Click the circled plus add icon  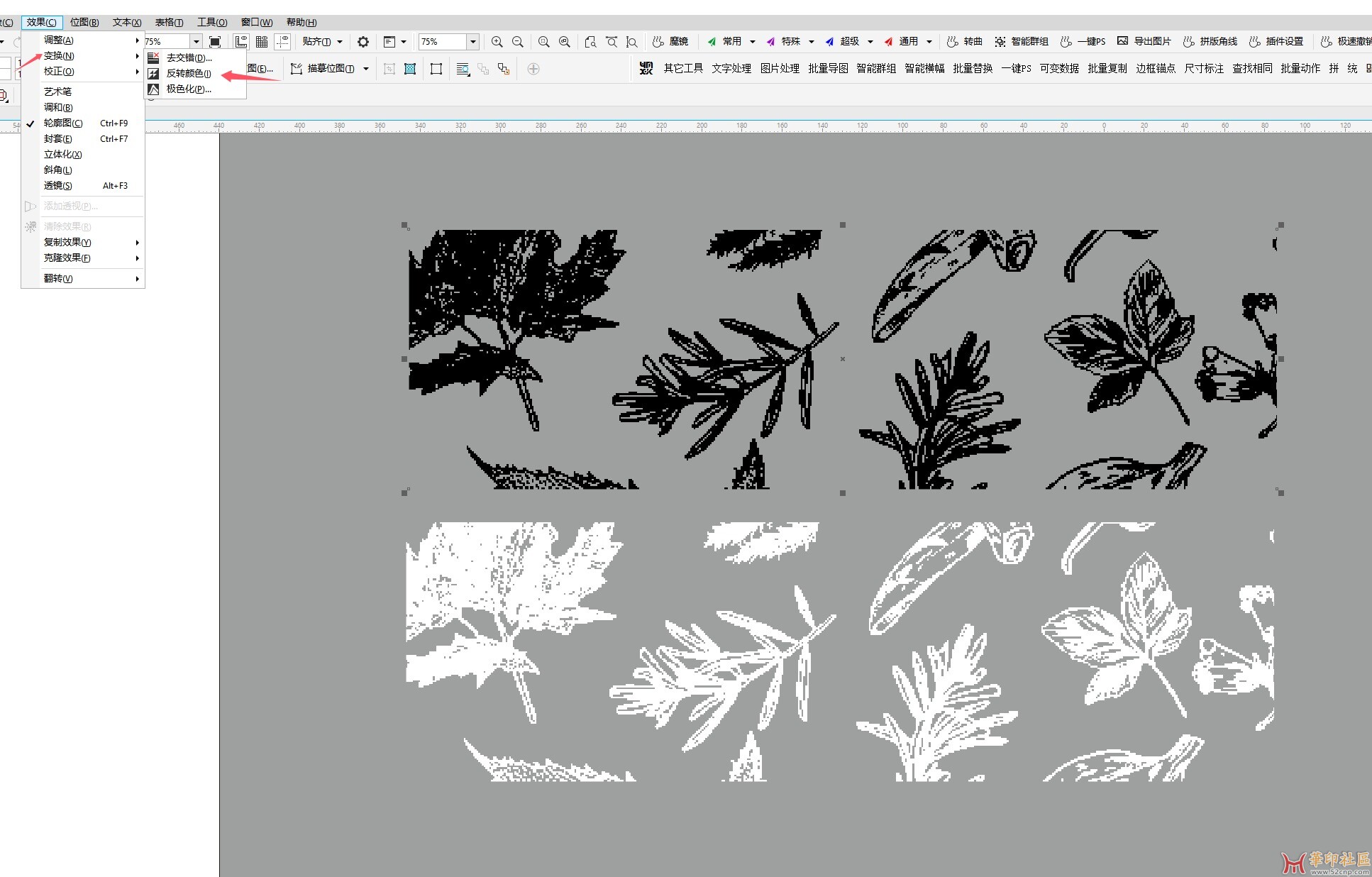click(x=533, y=69)
